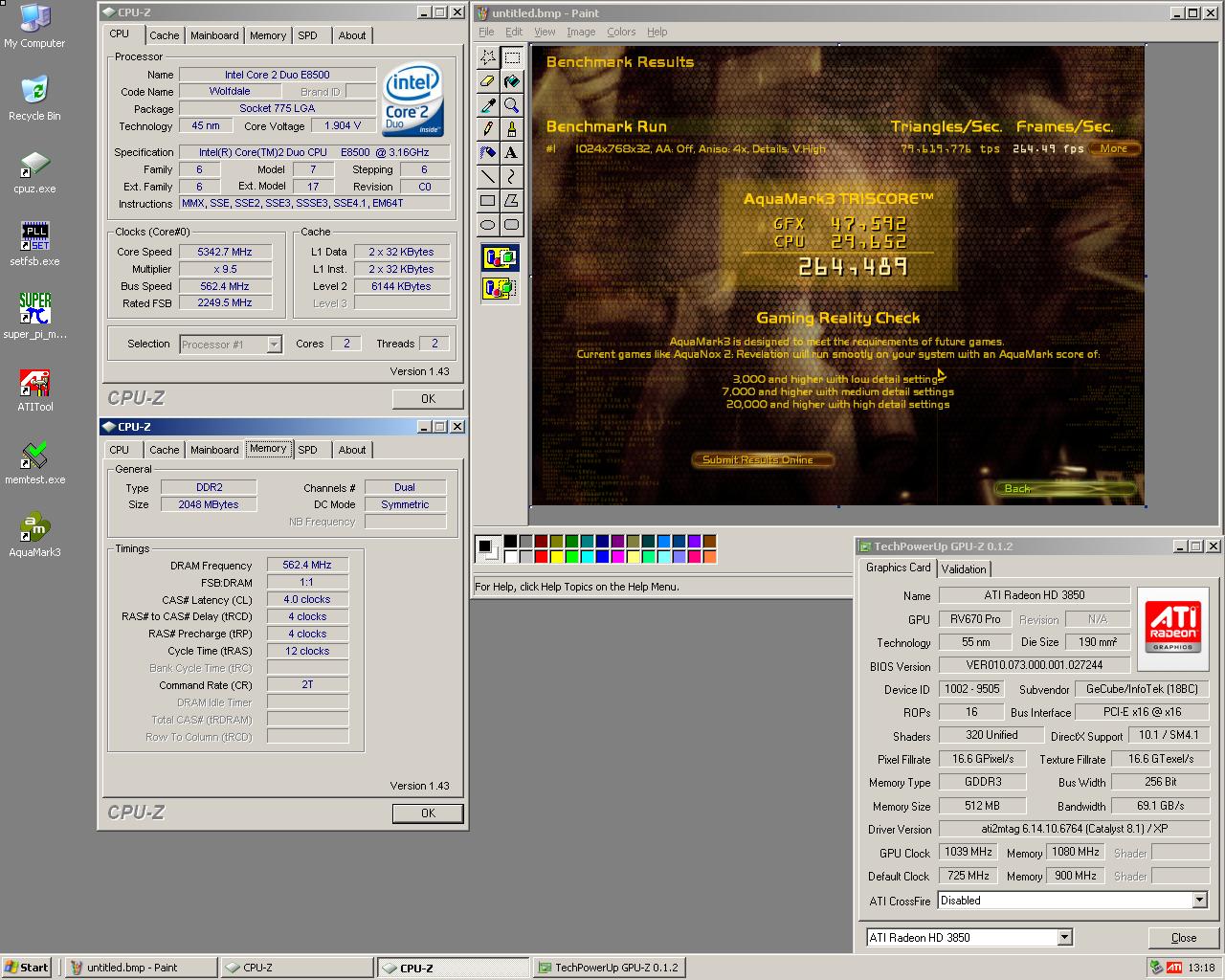Switch to TechPowerUp GPU-Z on the taskbar
Screen dimensions: 1225x980
(608, 968)
